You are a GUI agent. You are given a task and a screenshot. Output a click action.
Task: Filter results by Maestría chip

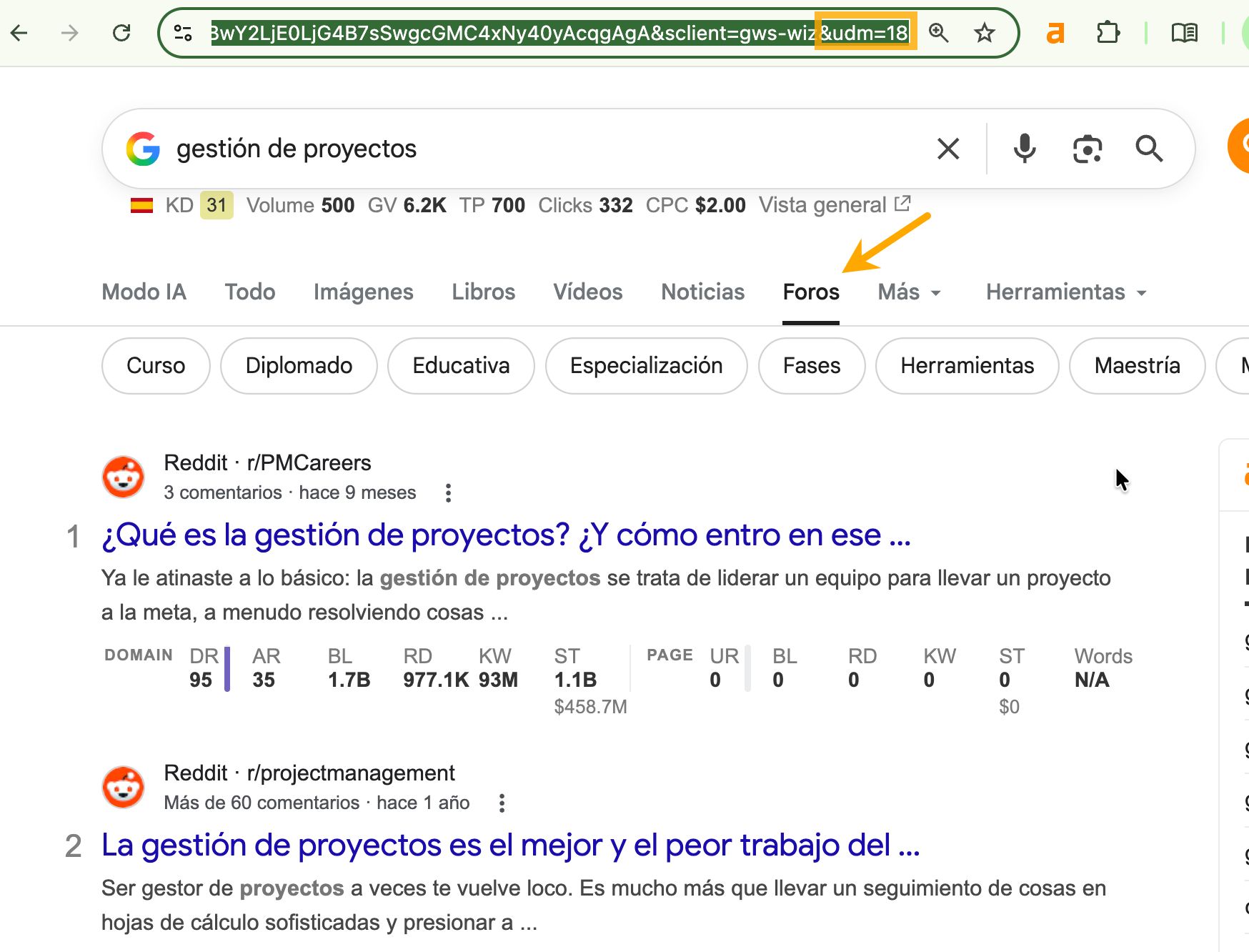point(1137,366)
